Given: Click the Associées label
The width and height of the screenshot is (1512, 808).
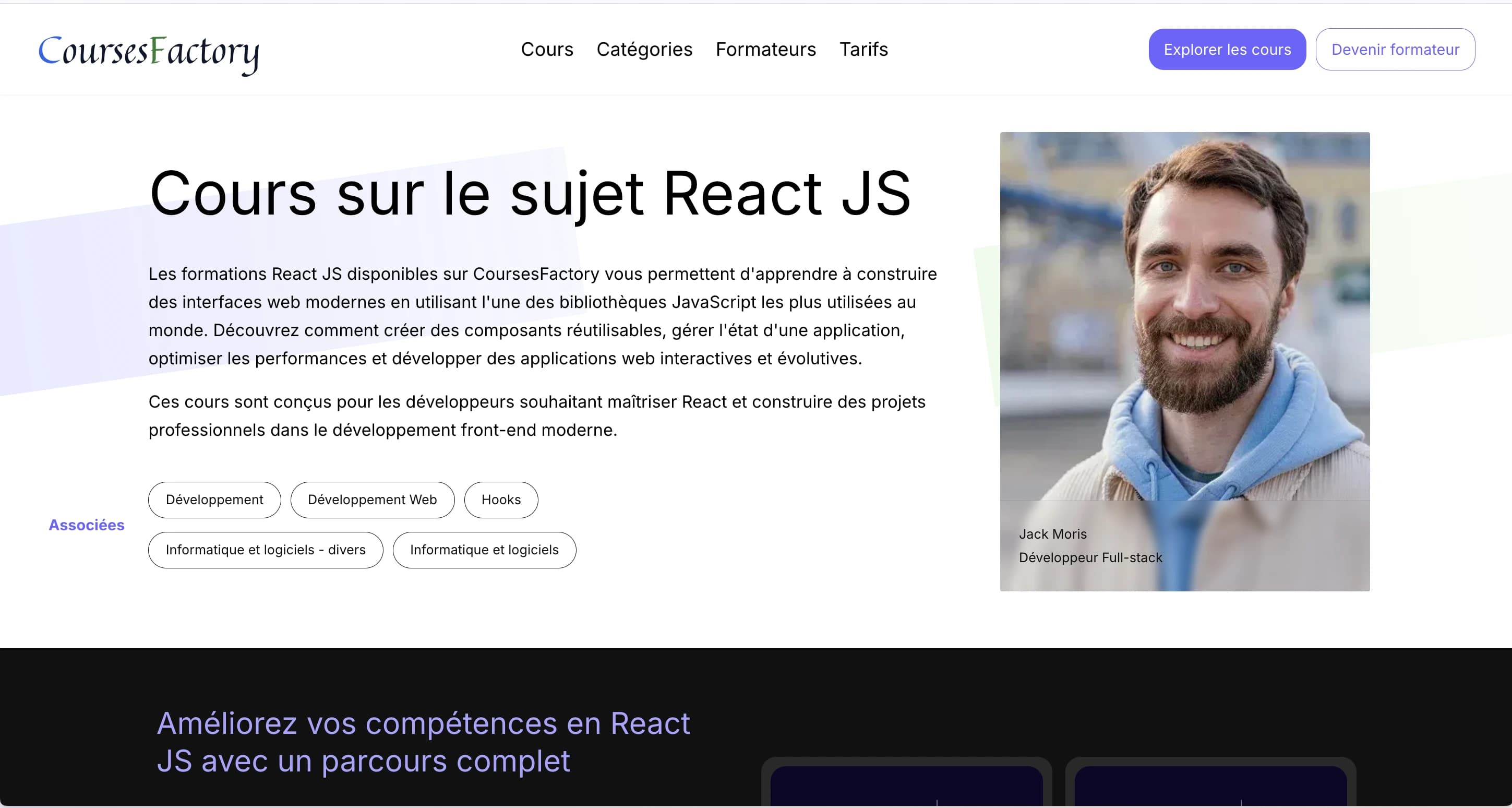Looking at the screenshot, I should point(86,525).
